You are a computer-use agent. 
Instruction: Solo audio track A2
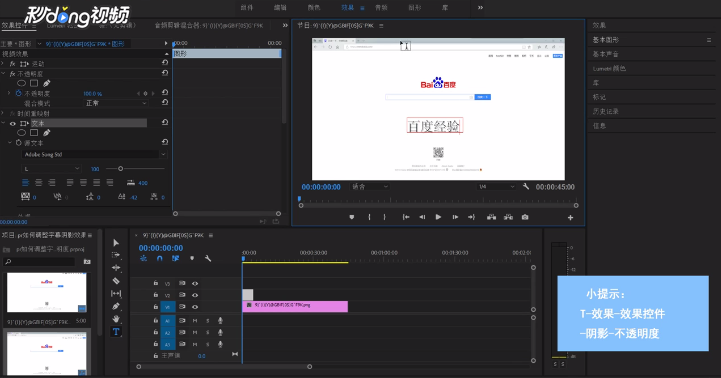tap(207, 332)
